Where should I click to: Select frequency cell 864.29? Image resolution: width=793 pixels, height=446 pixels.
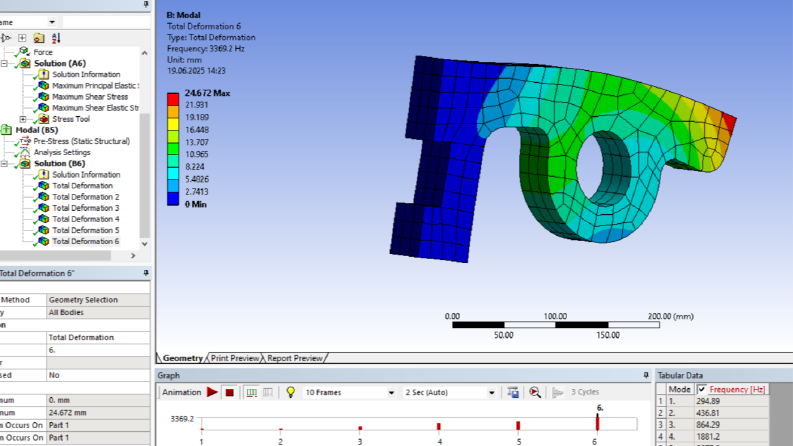[732, 425]
